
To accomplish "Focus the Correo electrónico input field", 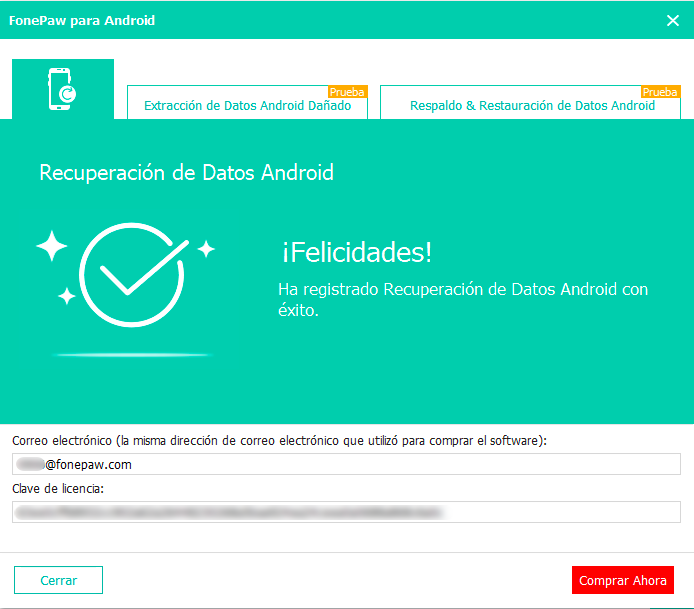I will (x=346, y=464).
